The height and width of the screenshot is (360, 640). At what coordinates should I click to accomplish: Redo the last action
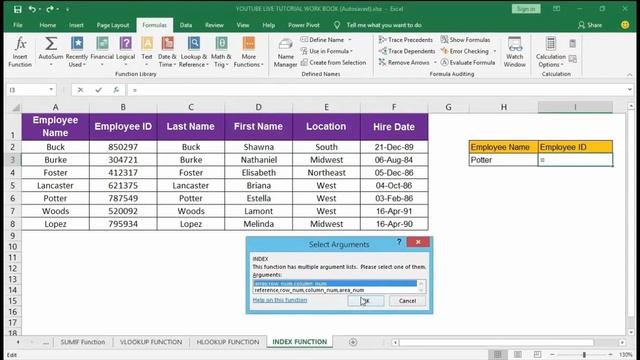pos(50,9)
